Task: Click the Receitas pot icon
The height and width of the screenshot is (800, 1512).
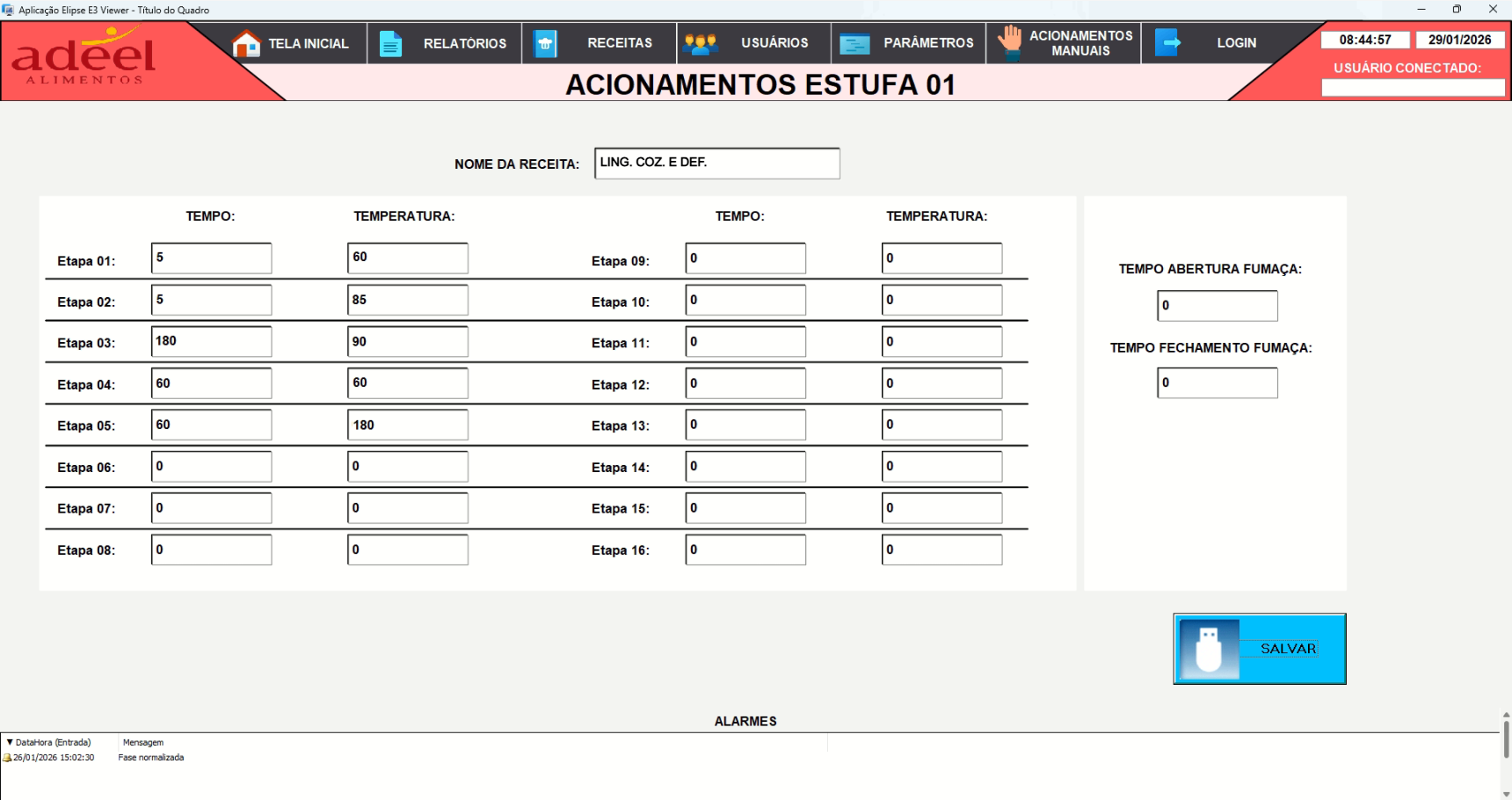Action: click(545, 43)
